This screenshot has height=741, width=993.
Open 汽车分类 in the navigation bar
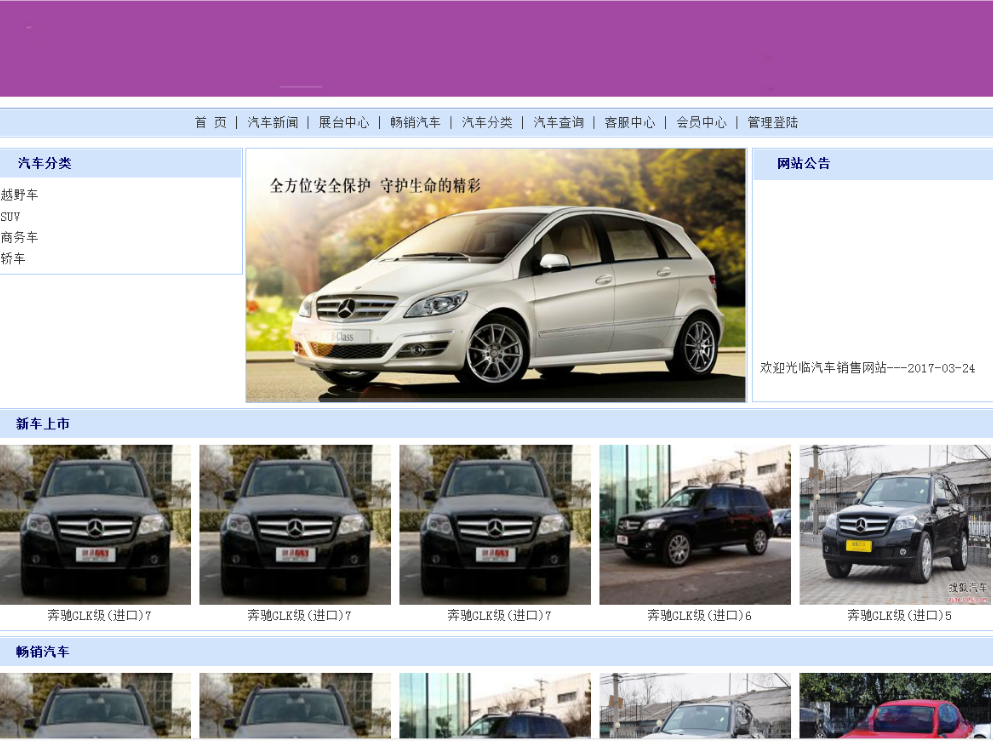(487, 122)
